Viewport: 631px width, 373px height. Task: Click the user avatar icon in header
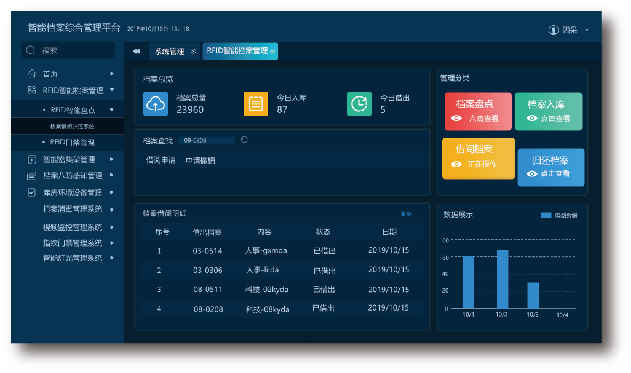pyautogui.click(x=554, y=29)
